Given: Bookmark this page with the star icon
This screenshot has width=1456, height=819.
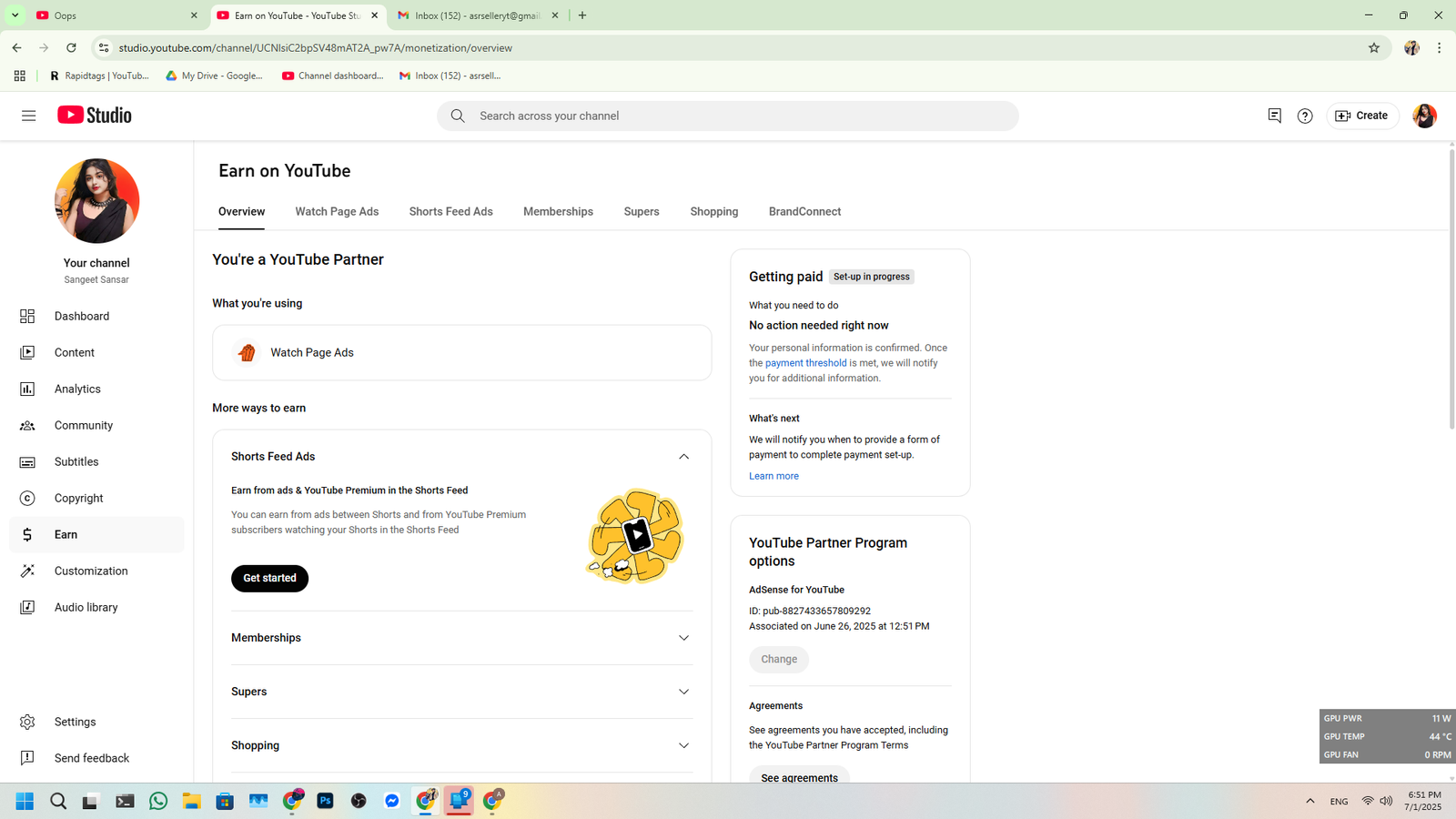Looking at the screenshot, I should 1374,47.
